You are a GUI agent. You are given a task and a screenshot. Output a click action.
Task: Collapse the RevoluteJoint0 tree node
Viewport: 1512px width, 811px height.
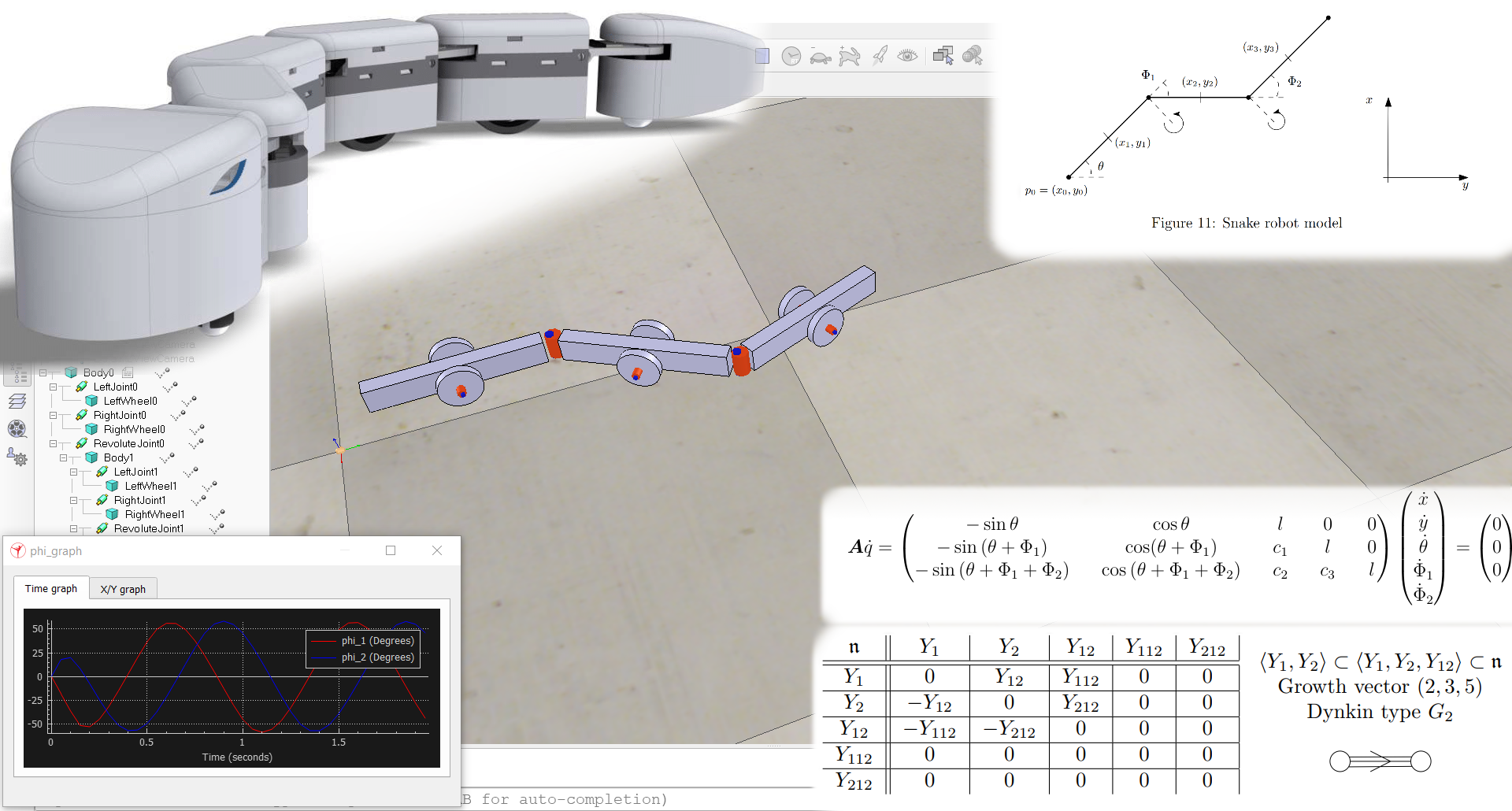54,443
